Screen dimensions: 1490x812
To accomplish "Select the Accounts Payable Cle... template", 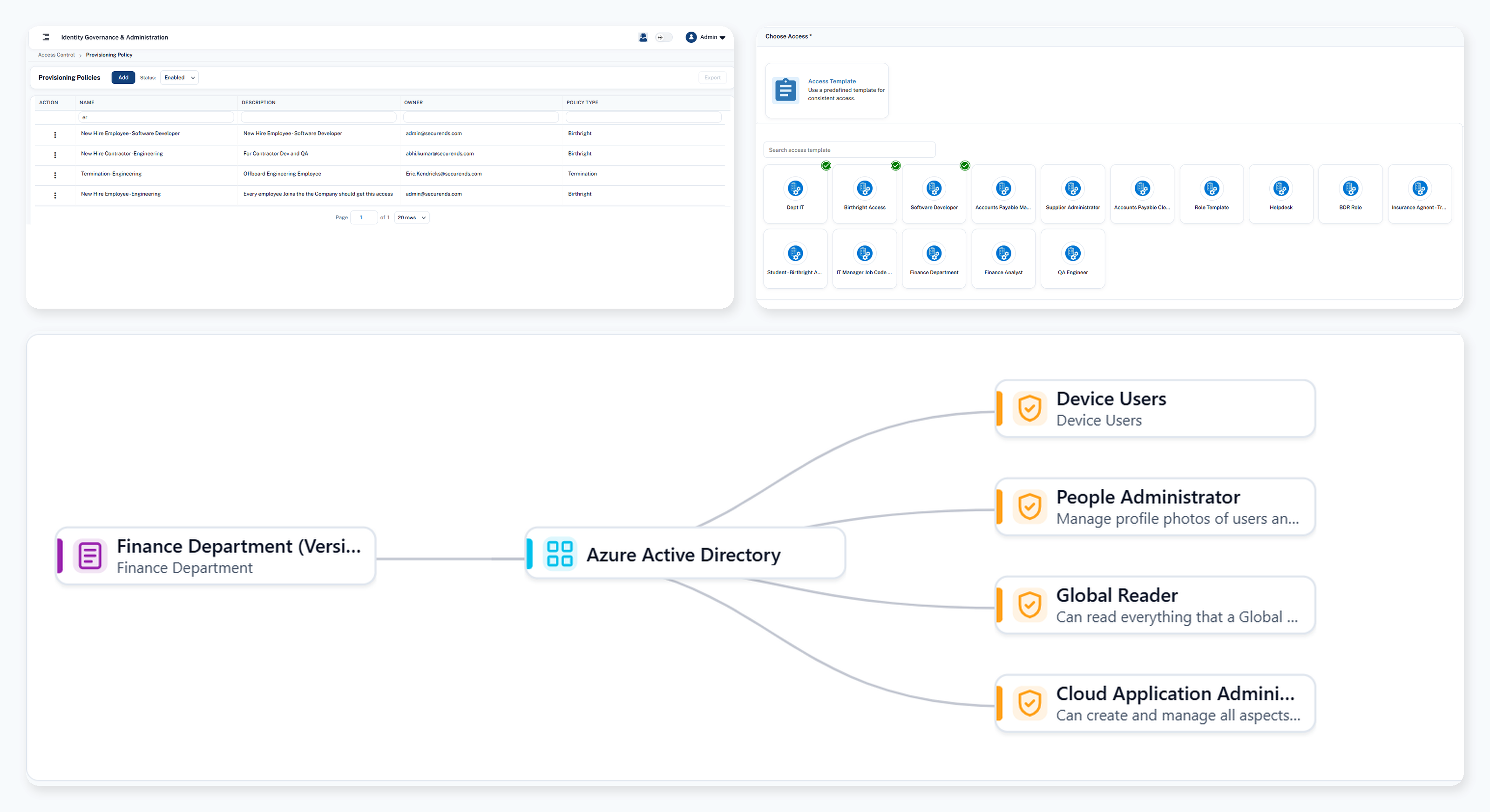I will click(x=1142, y=194).
